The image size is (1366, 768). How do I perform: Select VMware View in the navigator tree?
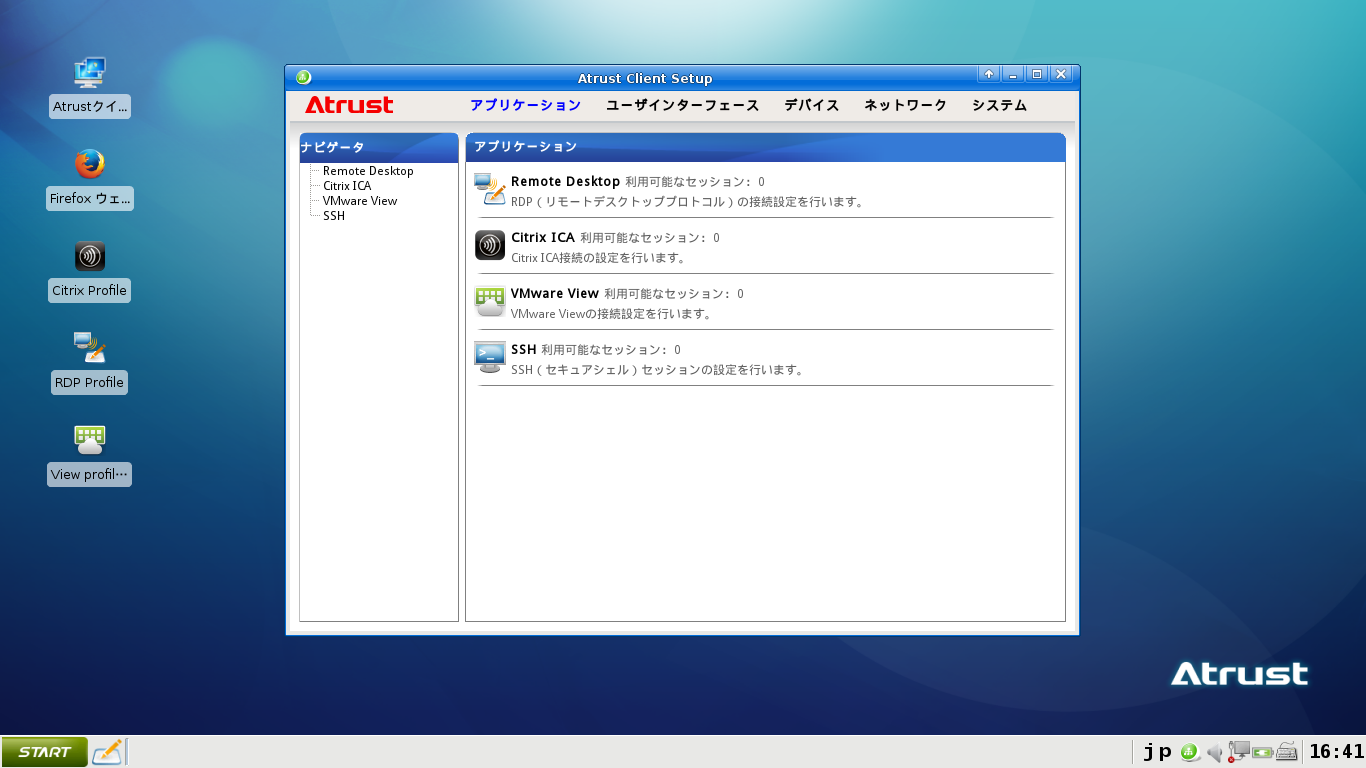click(x=360, y=201)
